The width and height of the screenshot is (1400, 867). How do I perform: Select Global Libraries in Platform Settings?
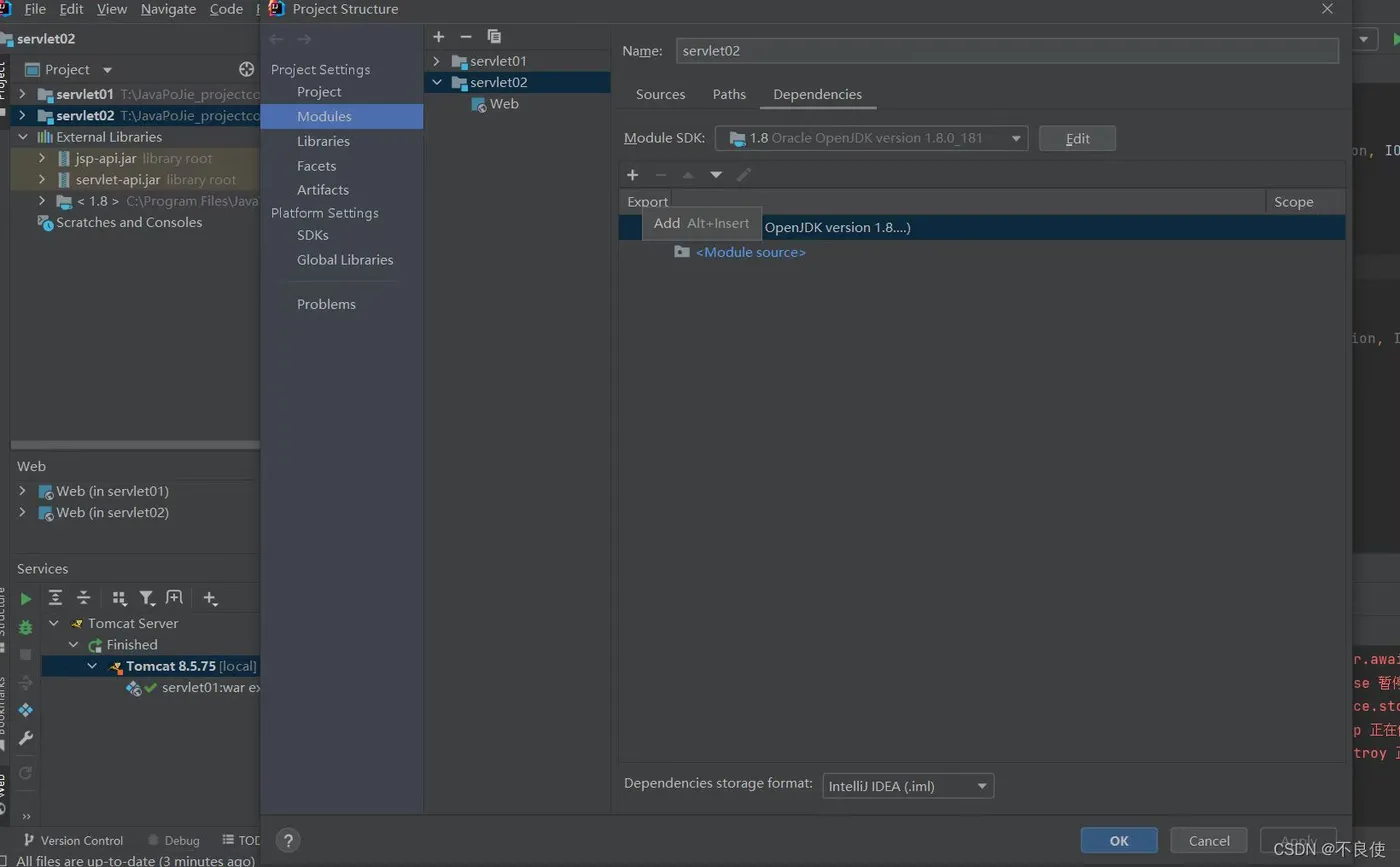pos(345,260)
